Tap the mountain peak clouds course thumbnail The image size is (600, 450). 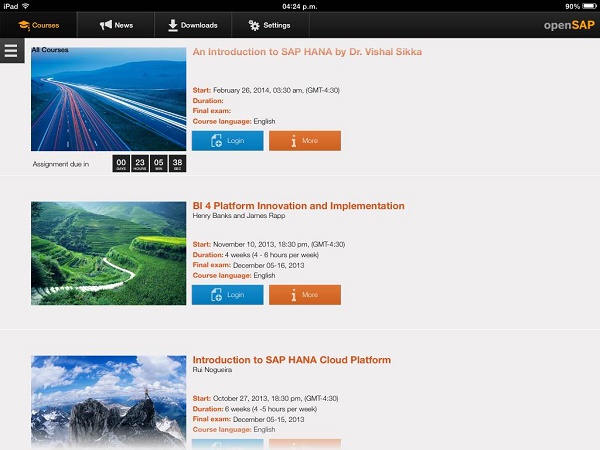pyautogui.click(x=109, y=402)
